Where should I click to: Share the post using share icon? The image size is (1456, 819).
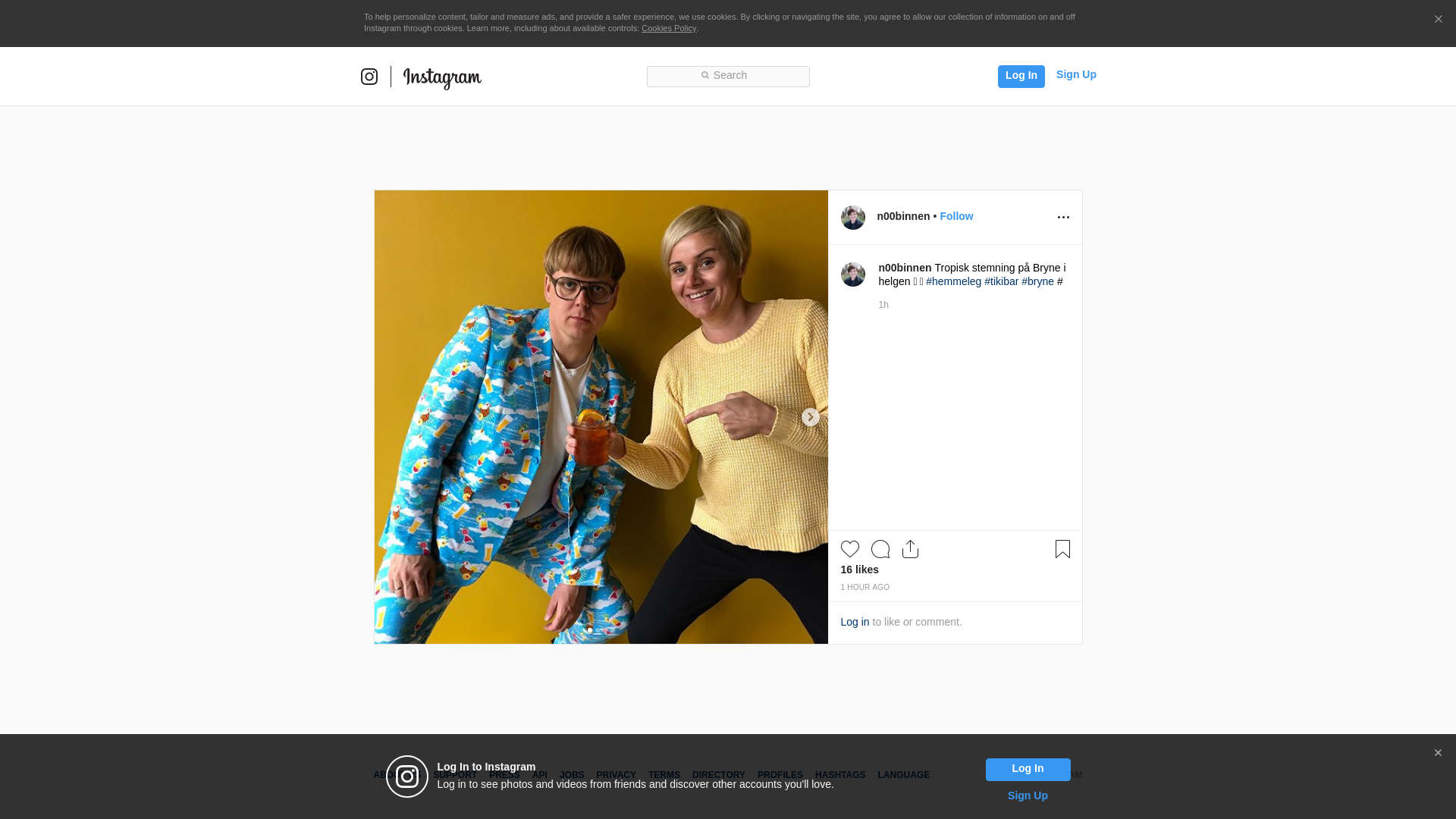point(910,549)
